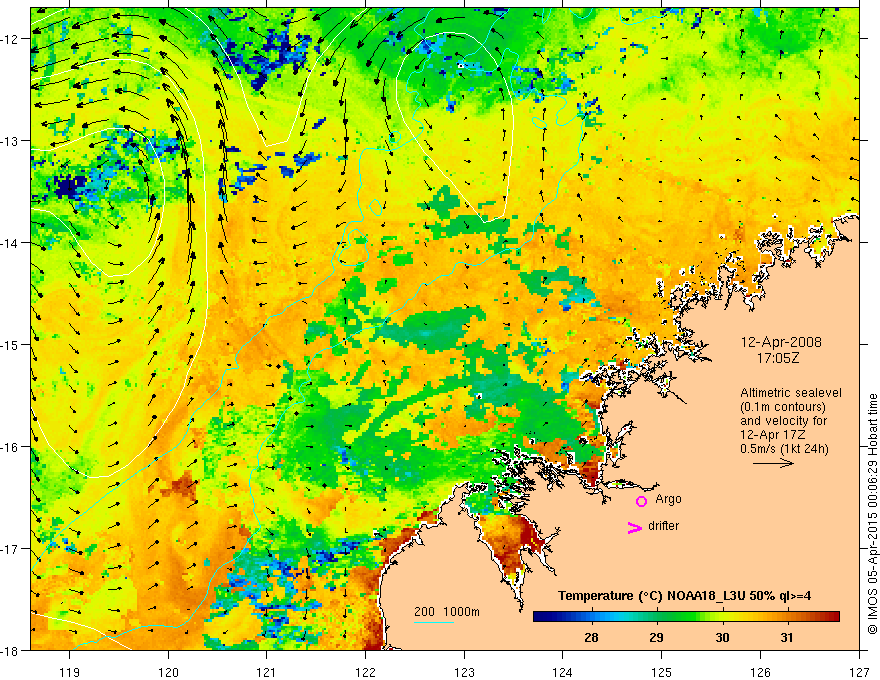This screenshot has height=680, width=880.
Task: Click the 'drifter' legend label
Action: click(x=663, y=526)
